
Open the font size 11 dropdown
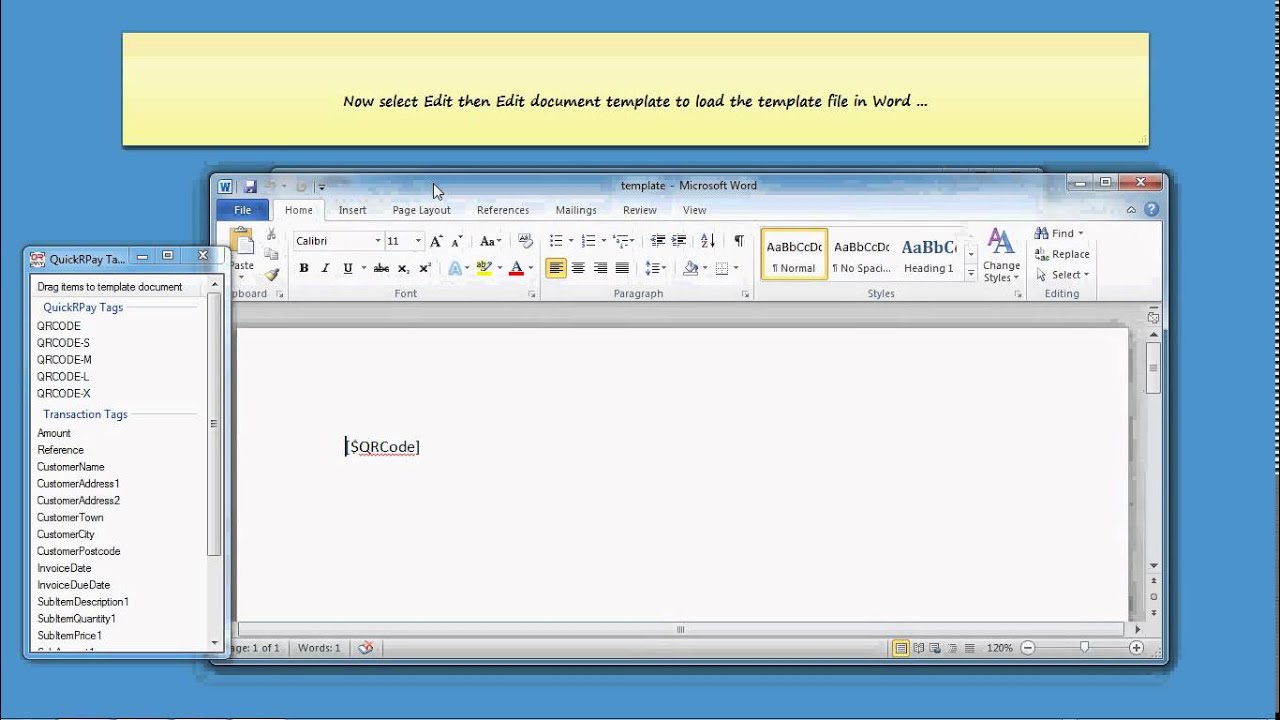click(x=418, y=241)
